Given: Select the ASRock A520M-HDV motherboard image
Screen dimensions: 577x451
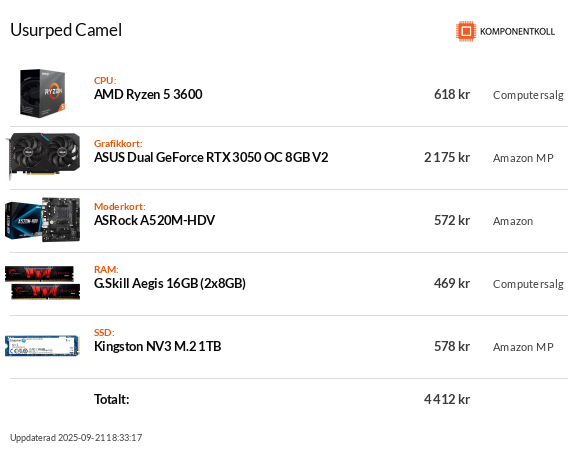Looking at the screenshot, I should (43, 220).
